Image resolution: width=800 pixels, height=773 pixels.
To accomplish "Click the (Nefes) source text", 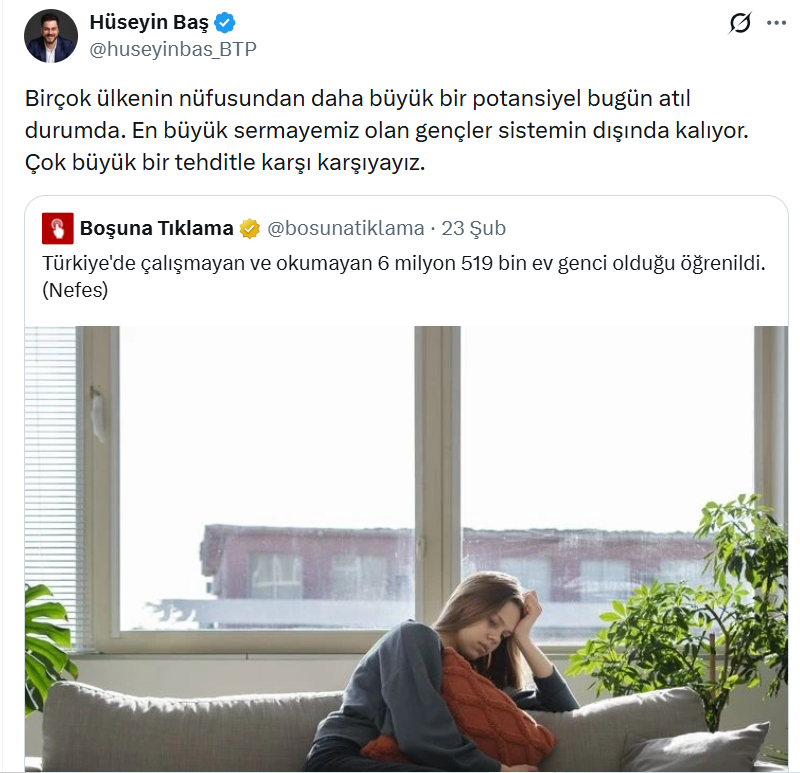I will click(x=75, y=290).
